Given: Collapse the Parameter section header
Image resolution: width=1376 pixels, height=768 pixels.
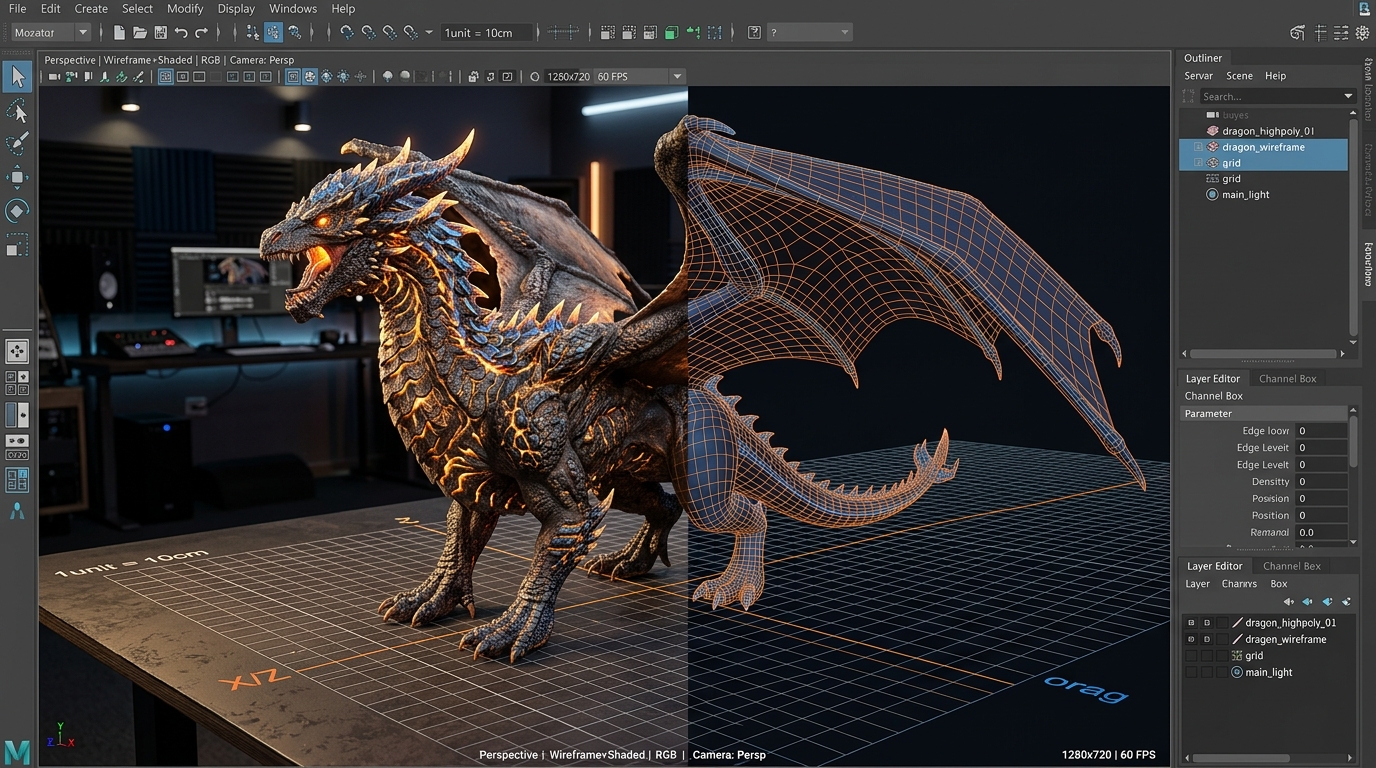Looking at the screenshot, I should point(1264,413).
